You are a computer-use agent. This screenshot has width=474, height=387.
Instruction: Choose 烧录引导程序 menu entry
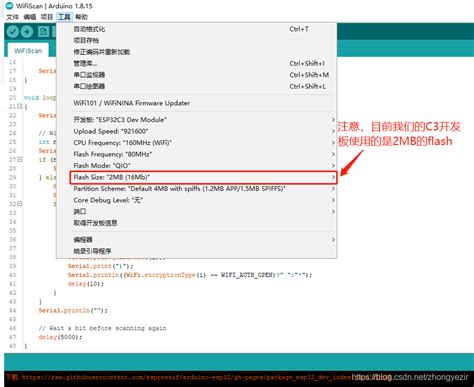tap(197, 251)
